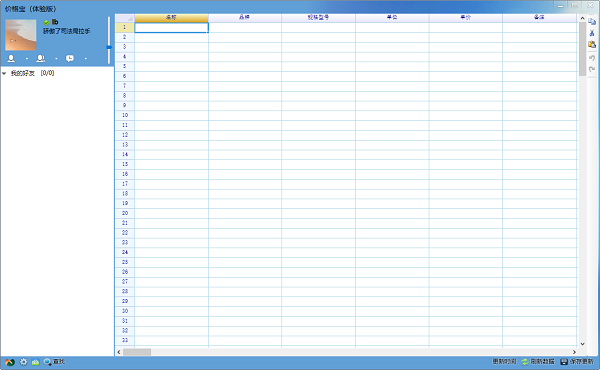This screenshot has width=600, height=370.
Task: Click the green online status indicator
Action: click(46, 23)
